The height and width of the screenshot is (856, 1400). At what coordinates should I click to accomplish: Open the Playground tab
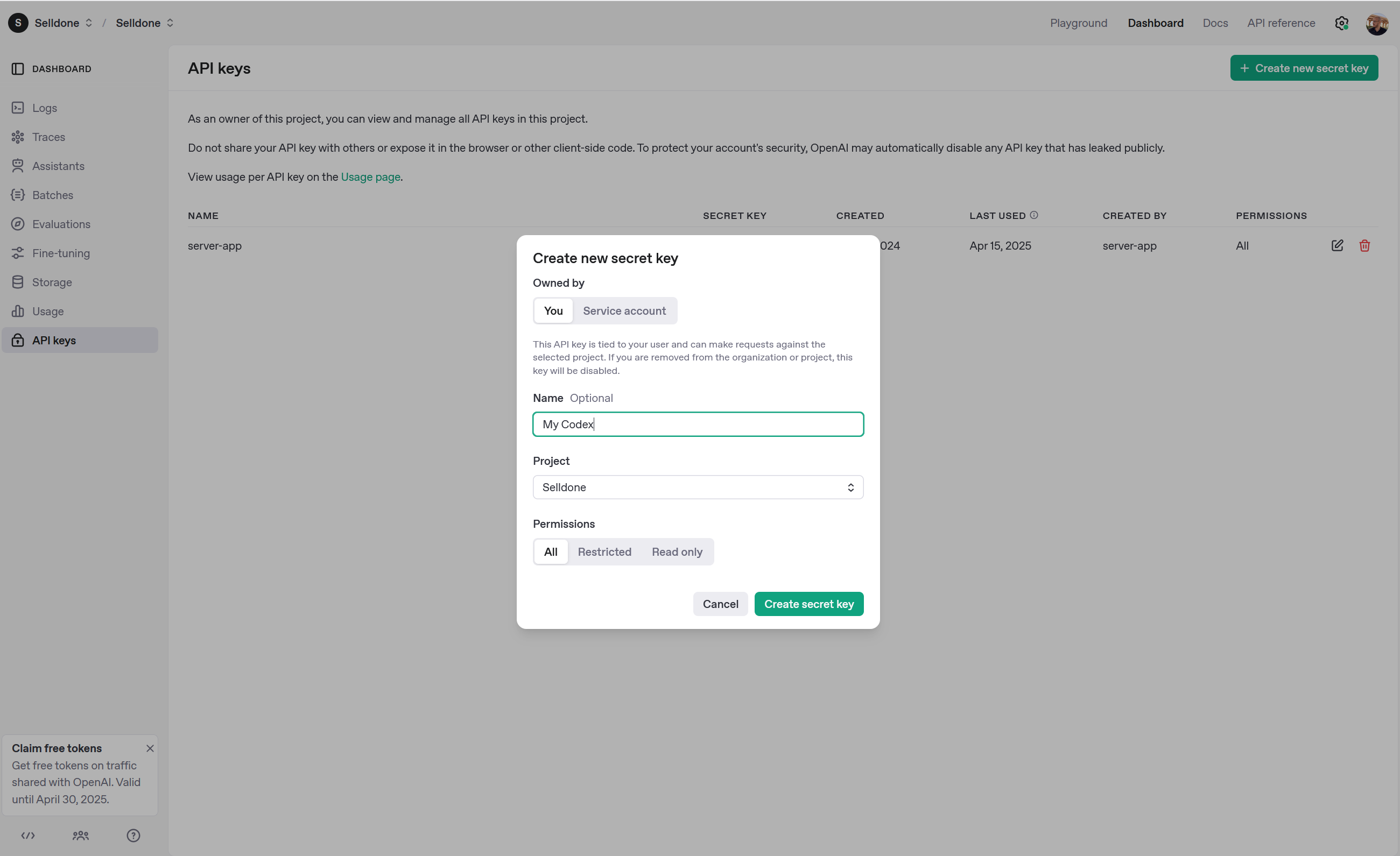(x=1078, y=23)
